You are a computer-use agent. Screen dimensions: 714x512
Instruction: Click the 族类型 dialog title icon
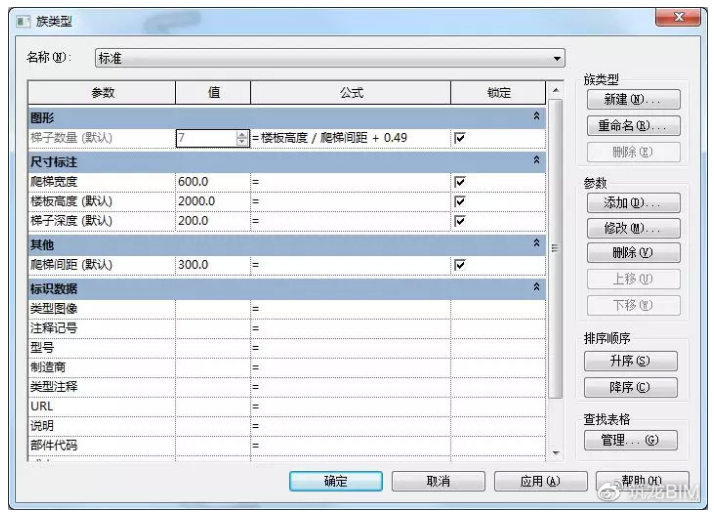pos(23,21)
